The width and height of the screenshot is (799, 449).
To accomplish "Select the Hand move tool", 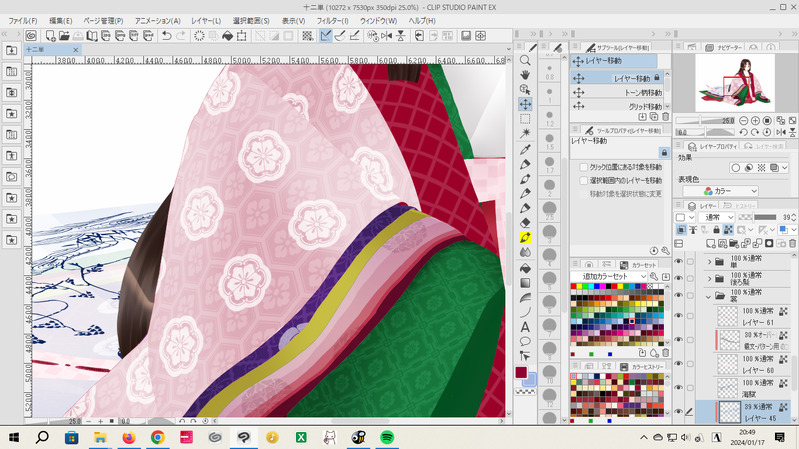I will (525, 75).
